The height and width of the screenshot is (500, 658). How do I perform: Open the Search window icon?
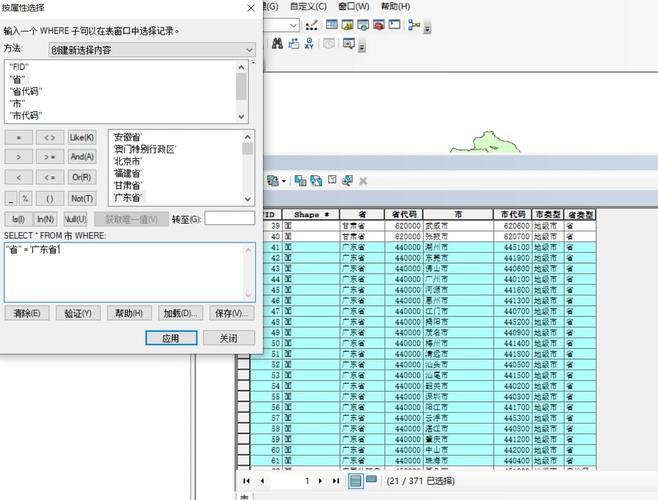363,25
